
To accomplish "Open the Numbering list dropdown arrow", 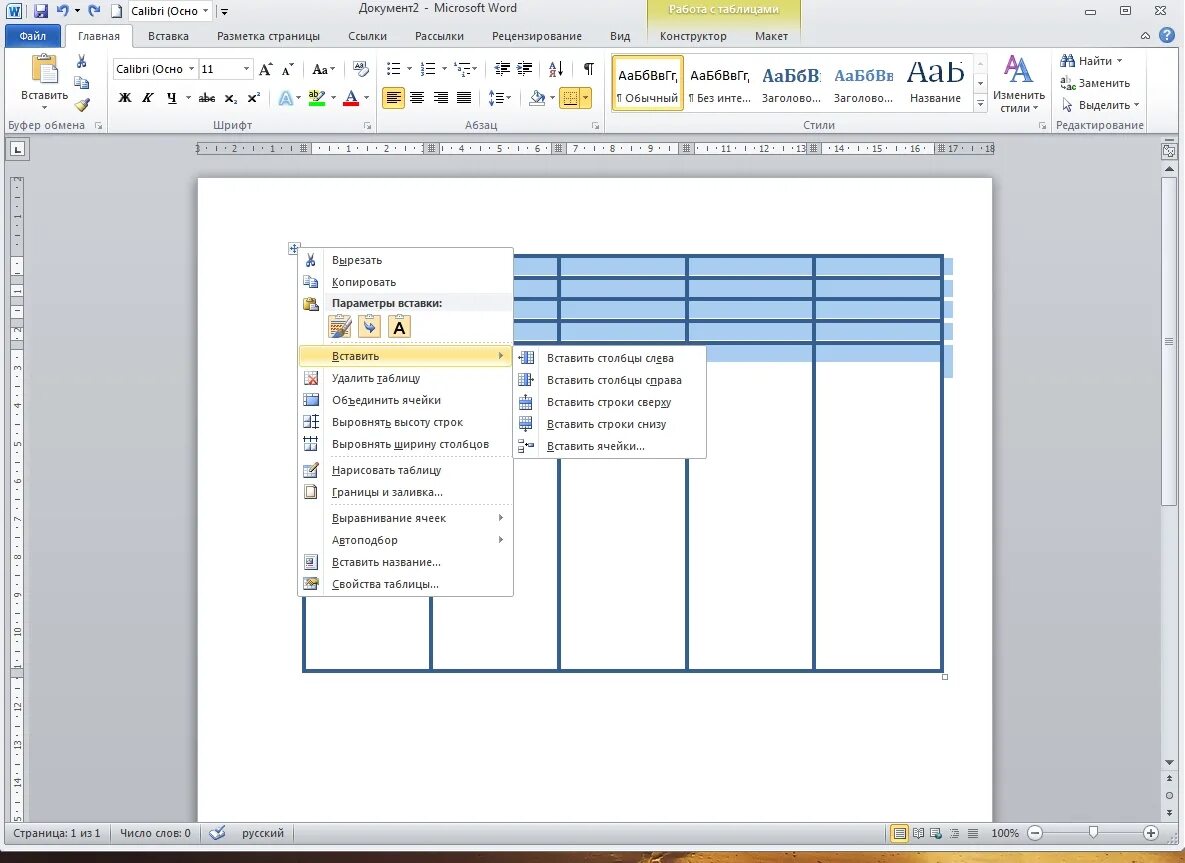I will [x=444, y=69].
